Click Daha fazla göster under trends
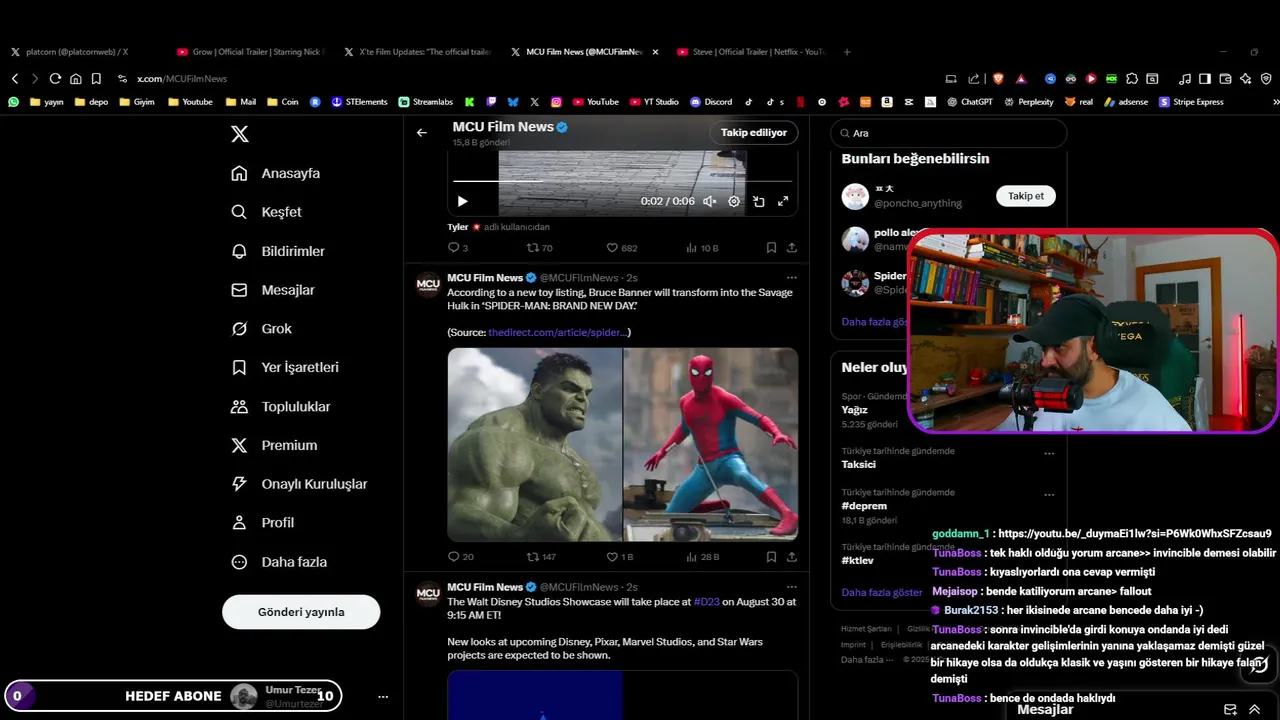The image size is (1280, 720). [x=882, y=592]
